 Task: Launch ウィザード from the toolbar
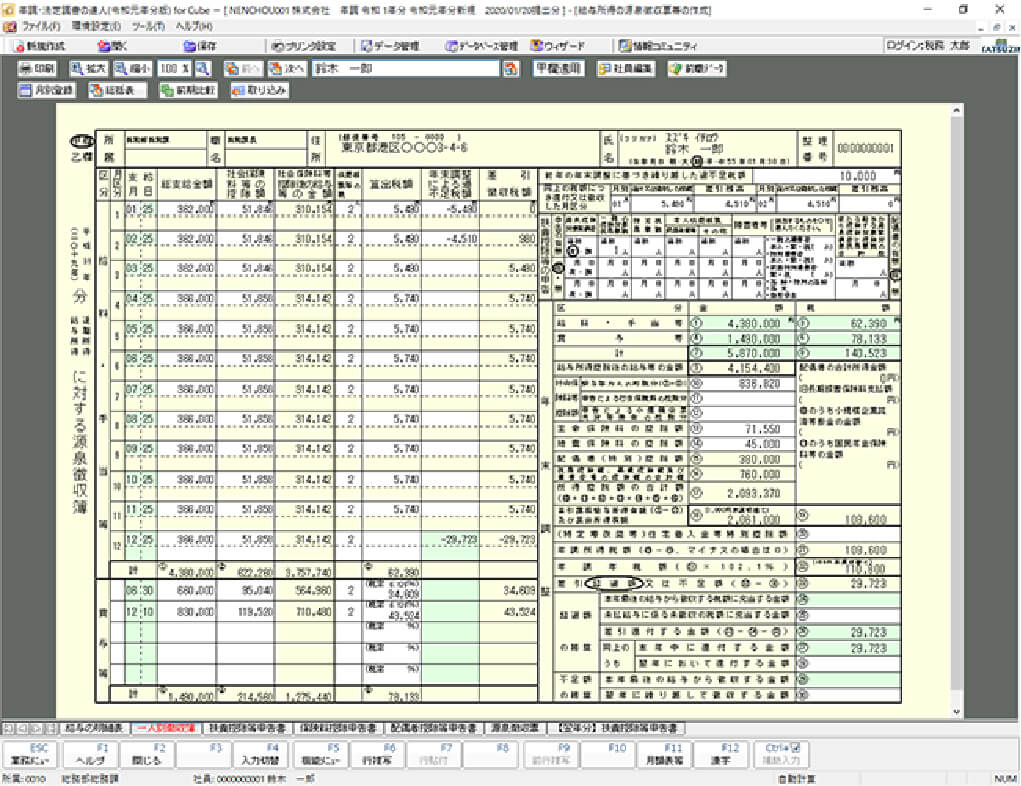[x=557, y=46]
